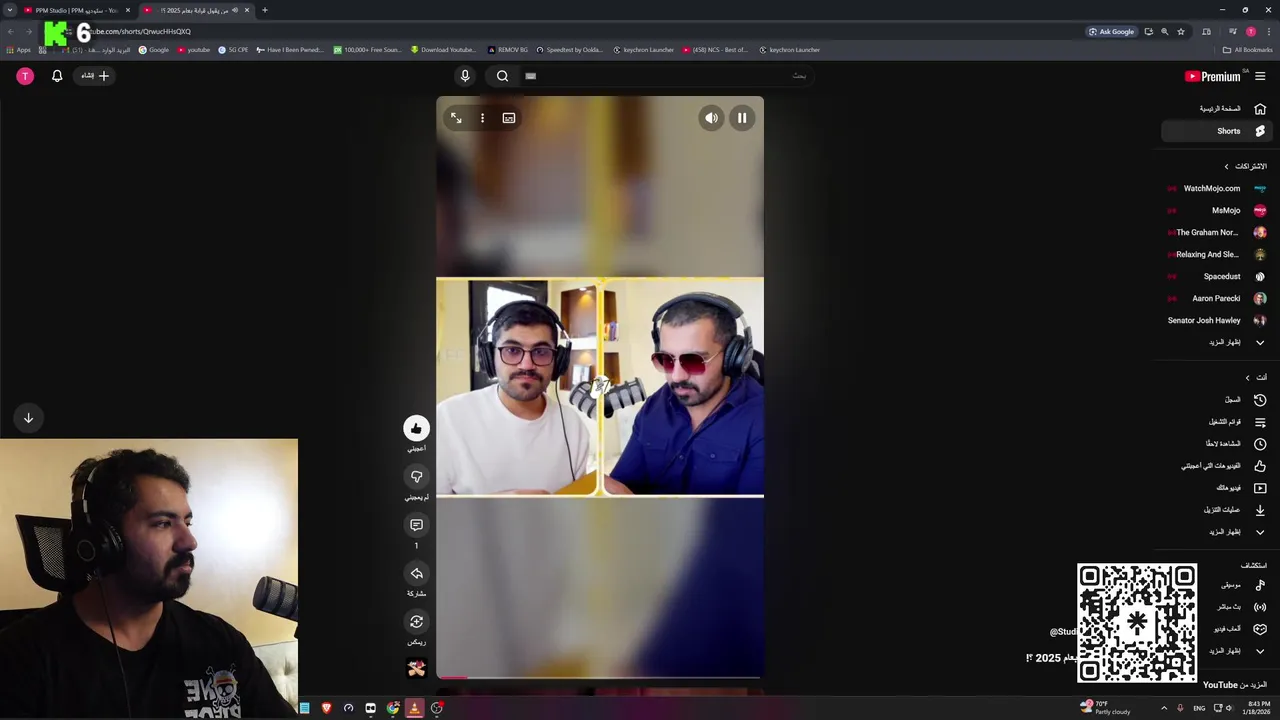Screen dimensions: 1280x720
Task: Switch to PPM Studio browser tab
Action: coord(77,10)
